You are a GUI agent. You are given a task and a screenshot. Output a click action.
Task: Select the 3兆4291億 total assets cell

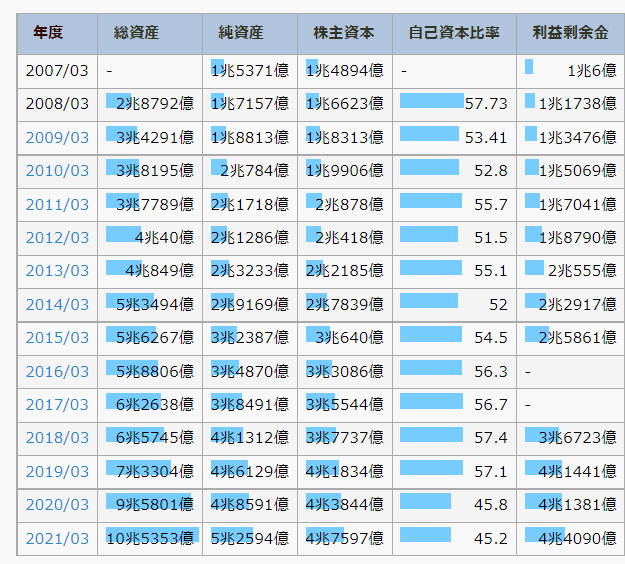tap(150, 138)
